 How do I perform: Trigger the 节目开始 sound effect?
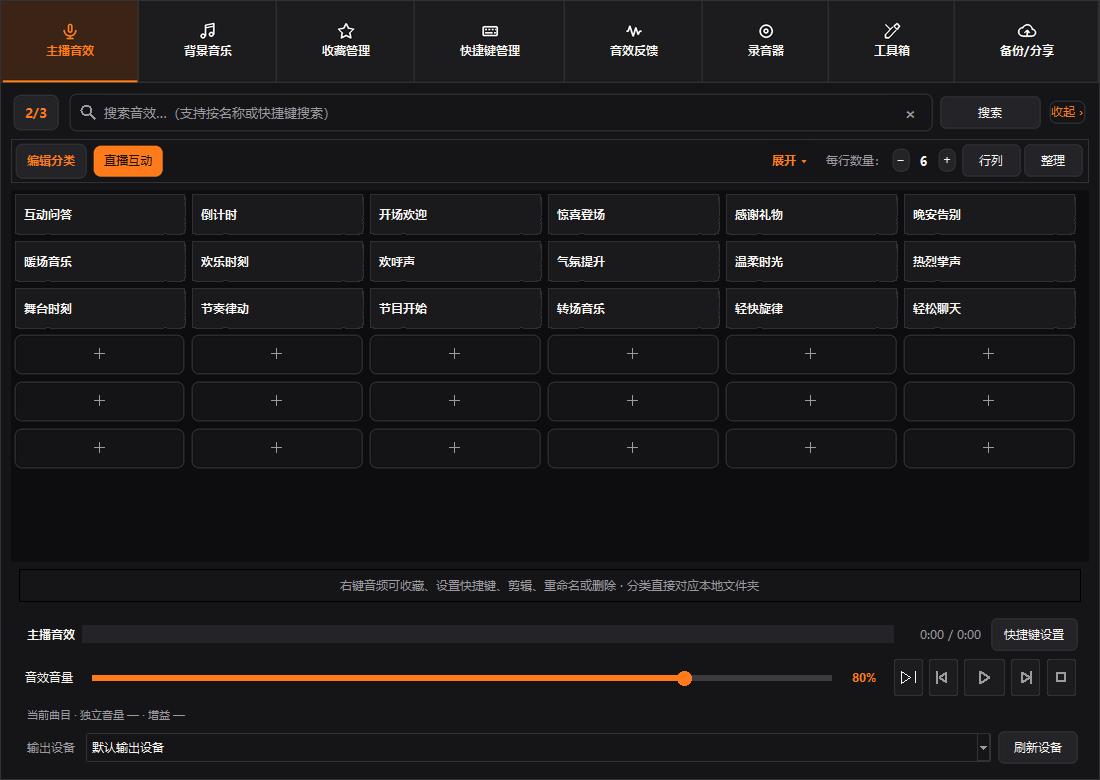click(x=455, y=309)
